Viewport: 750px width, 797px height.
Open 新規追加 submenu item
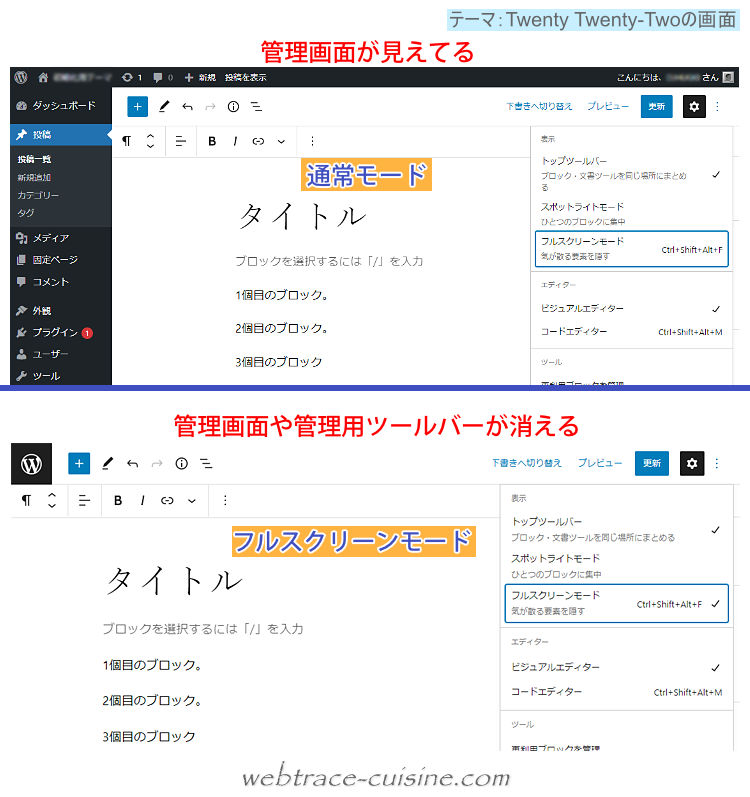[35, 177]
